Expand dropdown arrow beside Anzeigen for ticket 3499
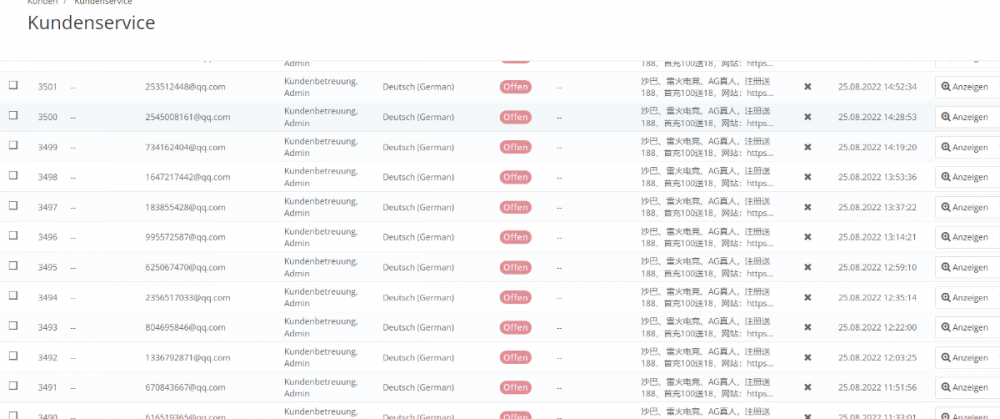Screen dimensions: 1000x419 tap(997, 147)
